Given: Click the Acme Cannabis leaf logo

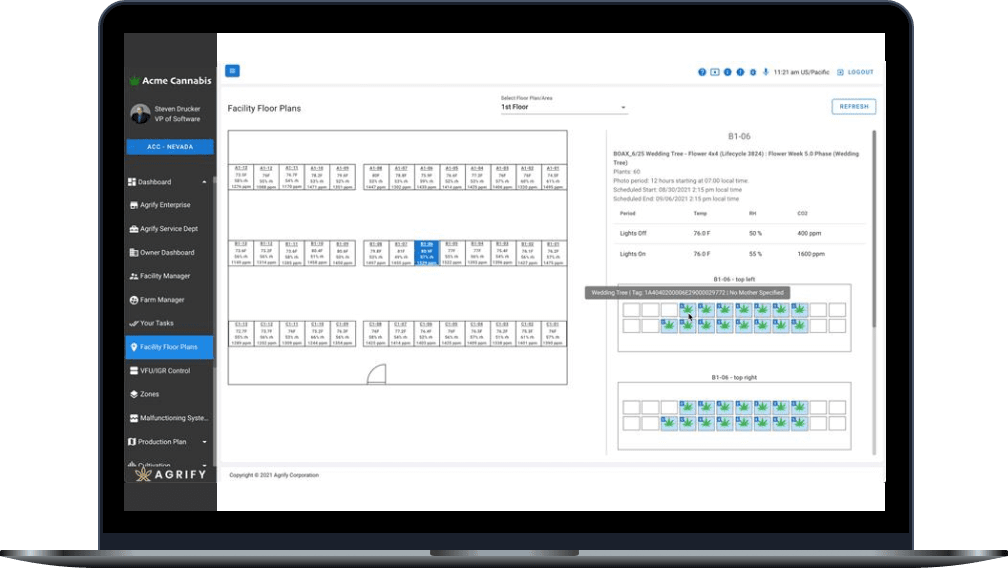Looking at the screenshot, I should 134,80.
